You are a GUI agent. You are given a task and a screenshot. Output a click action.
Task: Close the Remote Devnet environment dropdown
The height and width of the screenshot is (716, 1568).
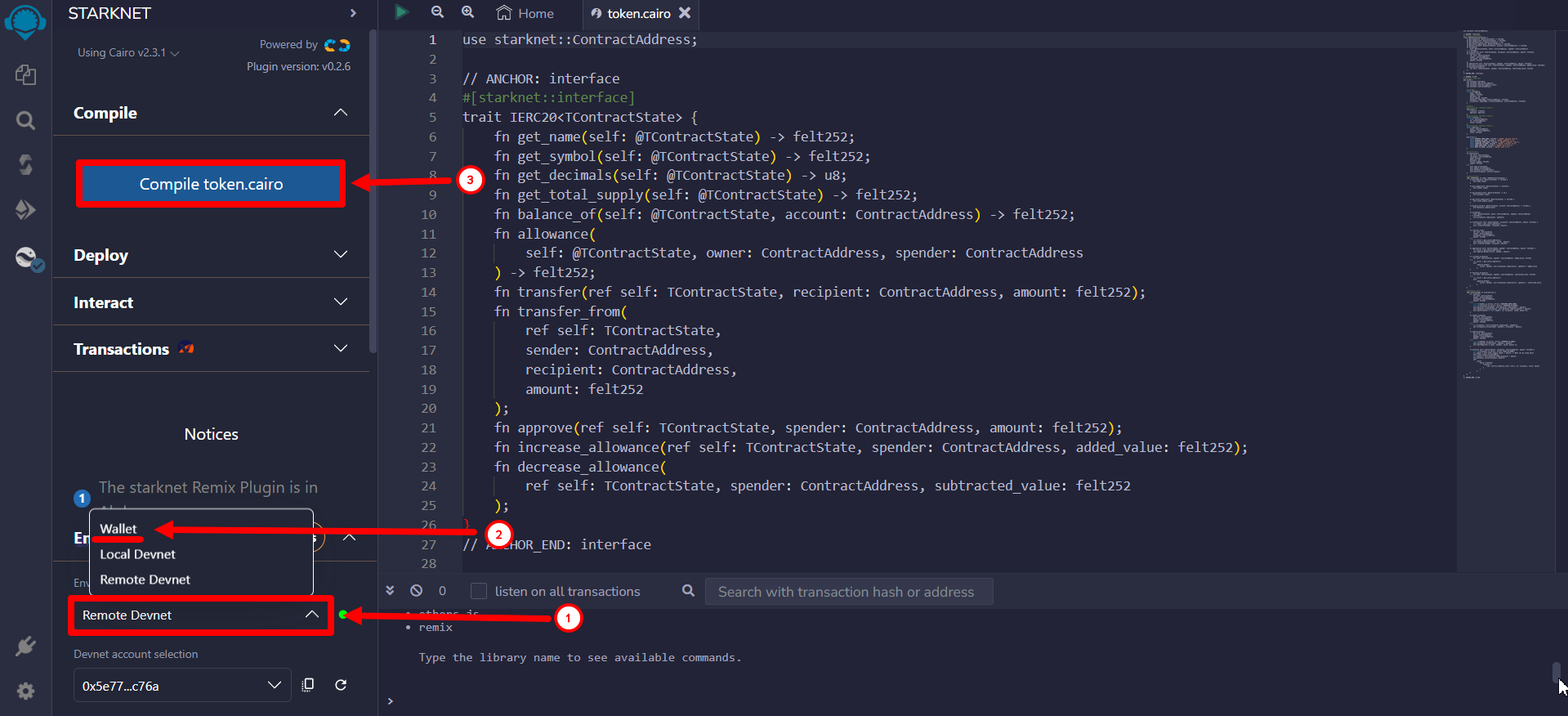tap(311, 615)
